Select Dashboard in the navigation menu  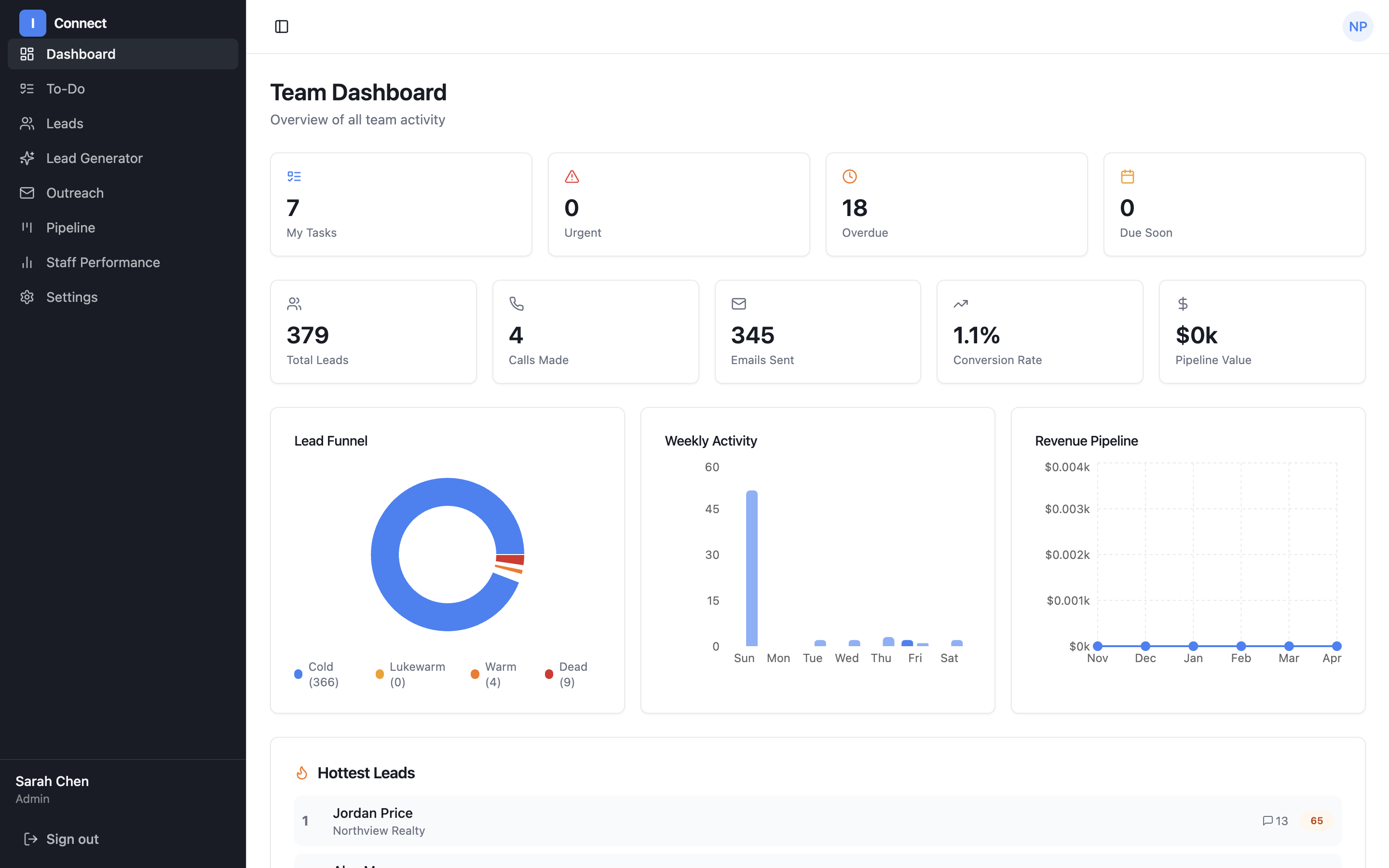point(81,54)
